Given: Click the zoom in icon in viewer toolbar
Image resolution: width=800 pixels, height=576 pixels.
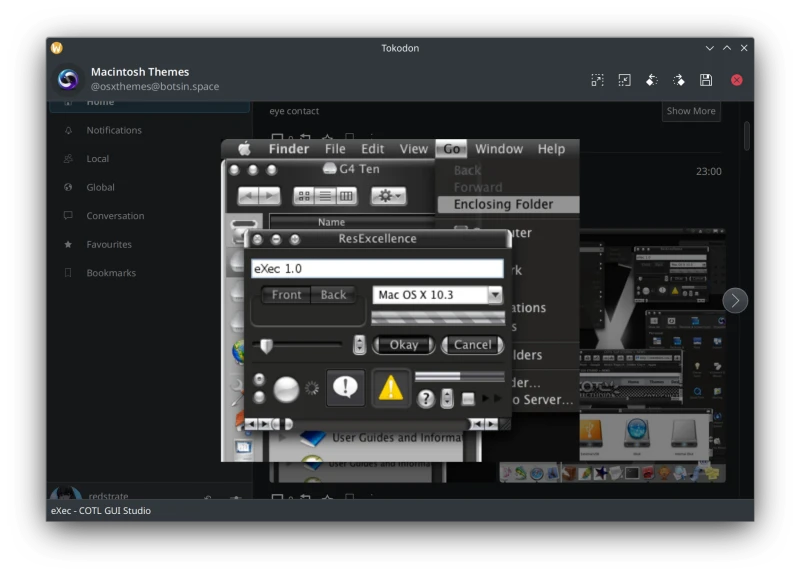Looking at the screenshot, I should pos(597,80).
